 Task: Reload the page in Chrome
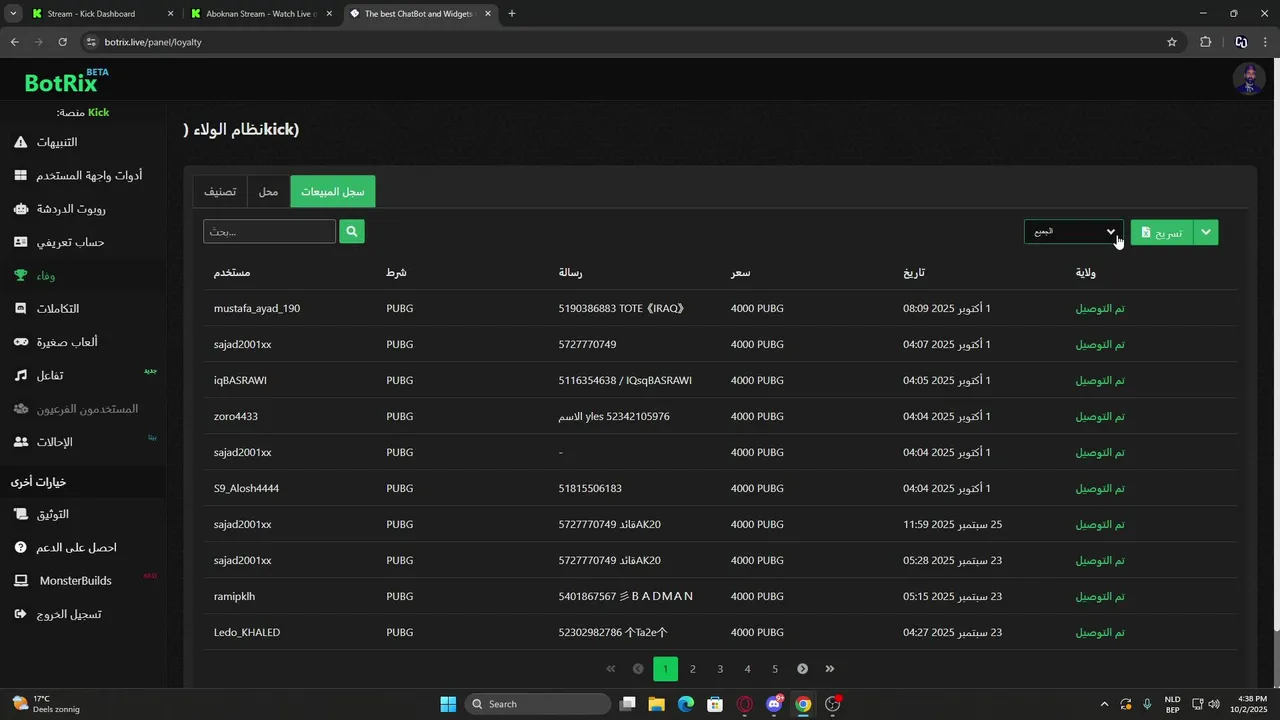[62, 42]
